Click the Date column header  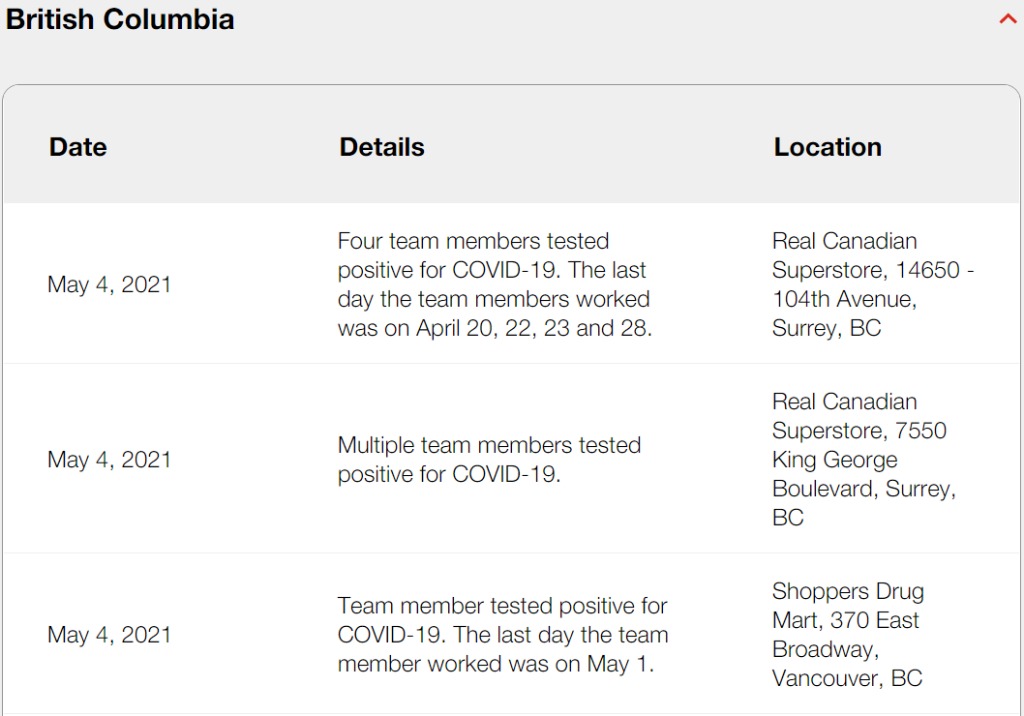pyautogui.click(x=78, y=147)
